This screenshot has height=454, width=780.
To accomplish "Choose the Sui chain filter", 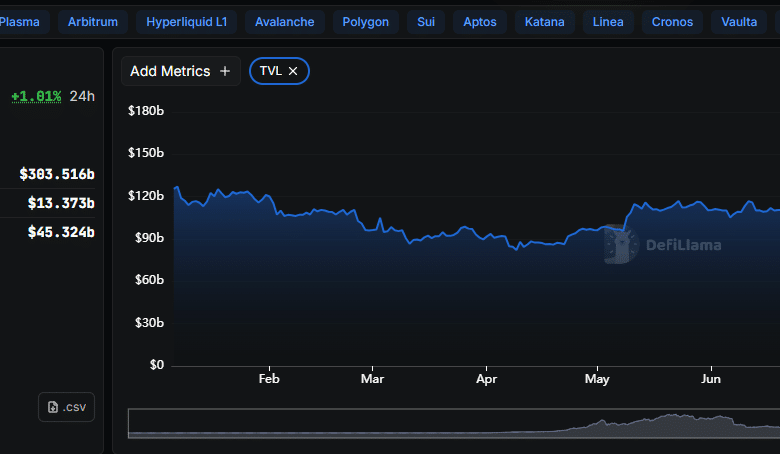I will 427,21.
